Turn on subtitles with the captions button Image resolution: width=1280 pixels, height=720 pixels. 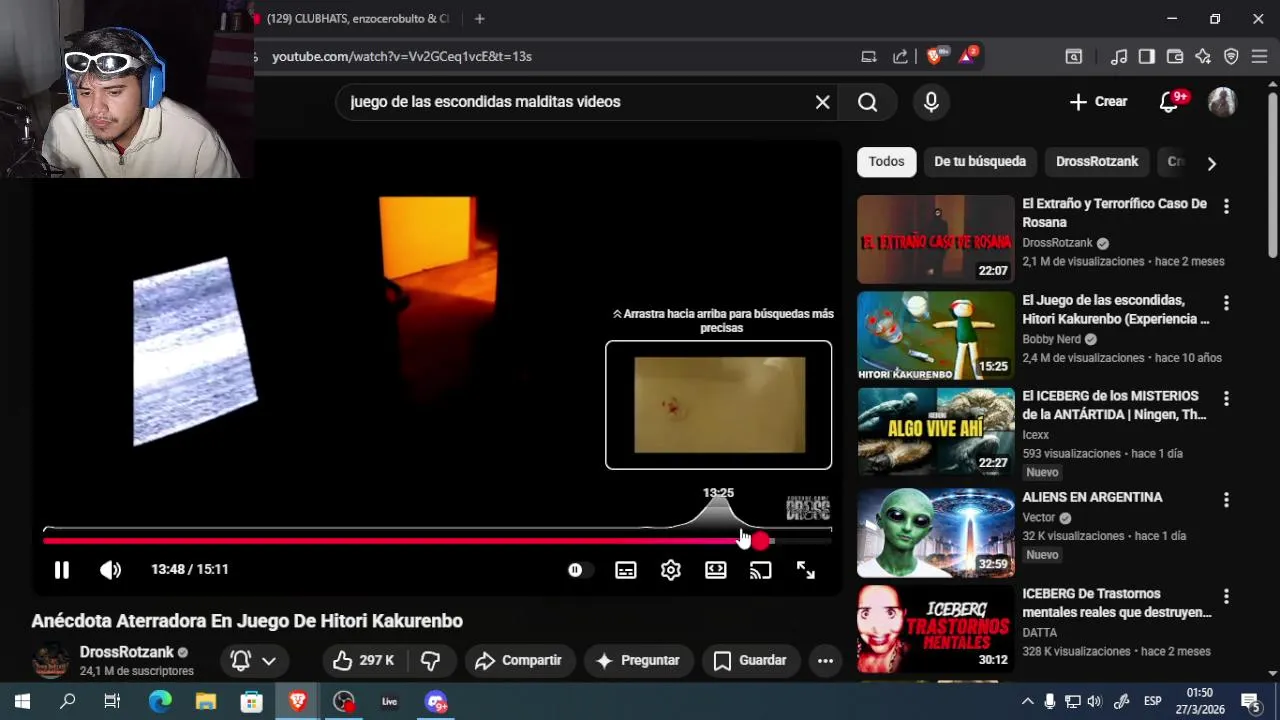coord(626,570)
